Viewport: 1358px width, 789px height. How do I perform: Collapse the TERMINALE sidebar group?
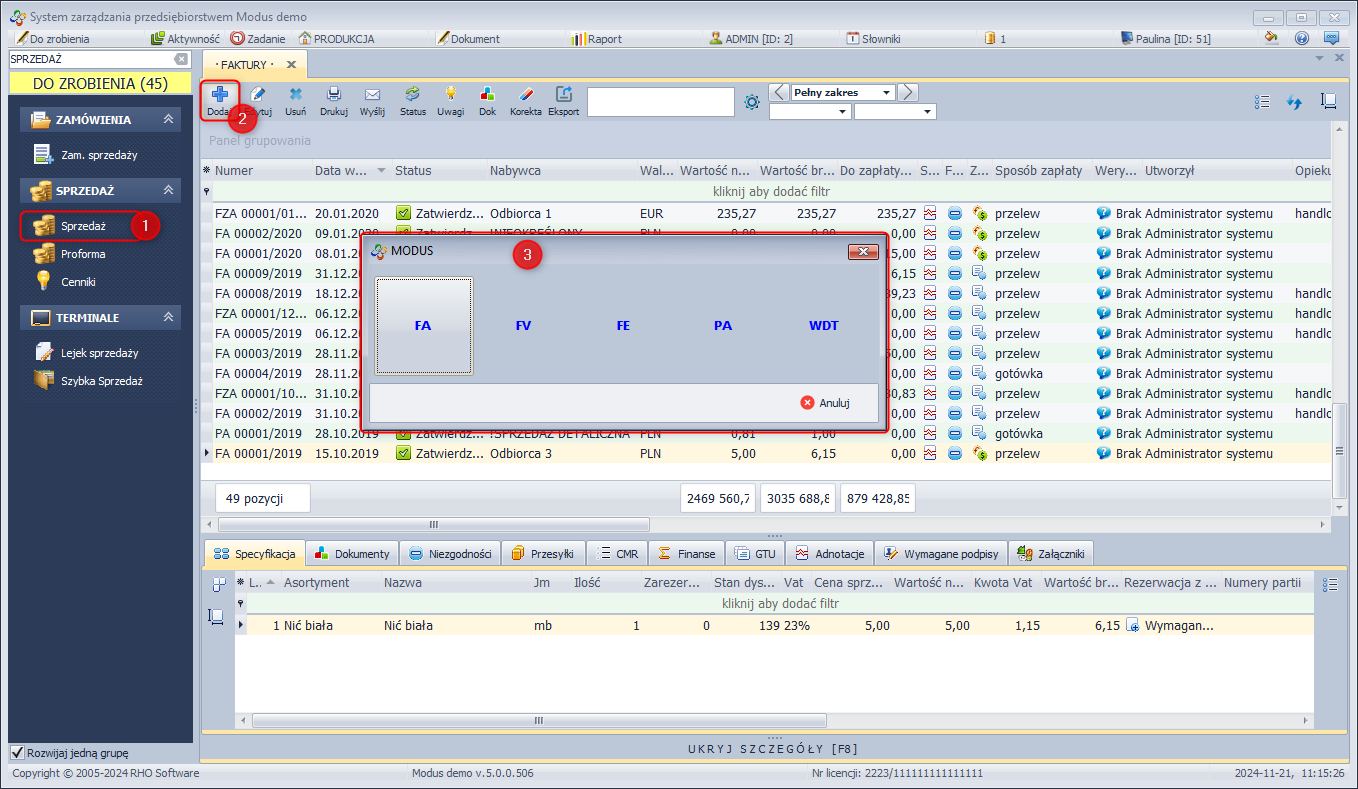click(x=169, y=318)
